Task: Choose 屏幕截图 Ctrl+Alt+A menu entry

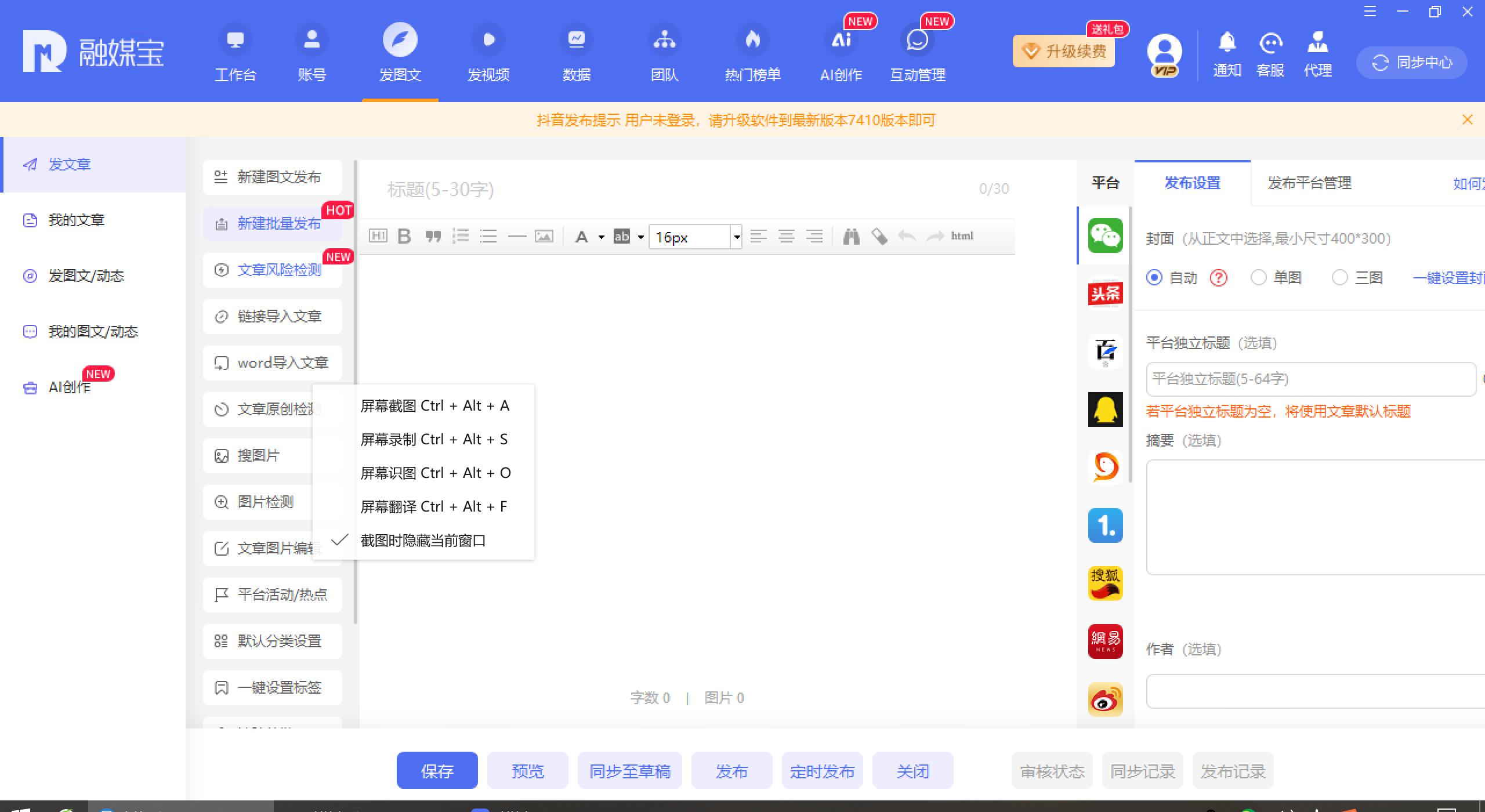Action: coord(434,406)
